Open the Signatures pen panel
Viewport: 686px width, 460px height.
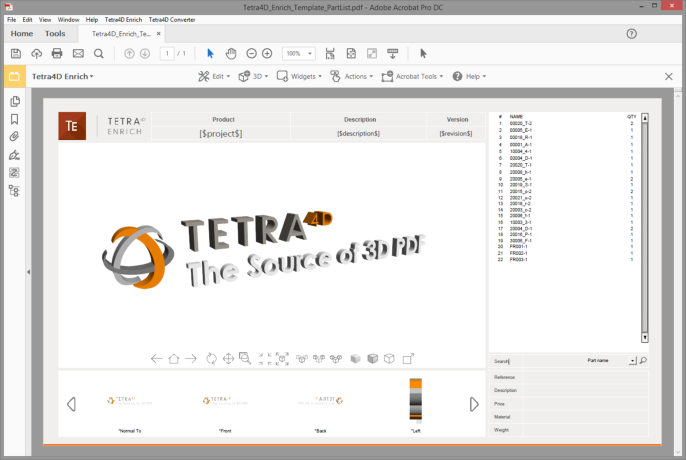tap(14, 155)
